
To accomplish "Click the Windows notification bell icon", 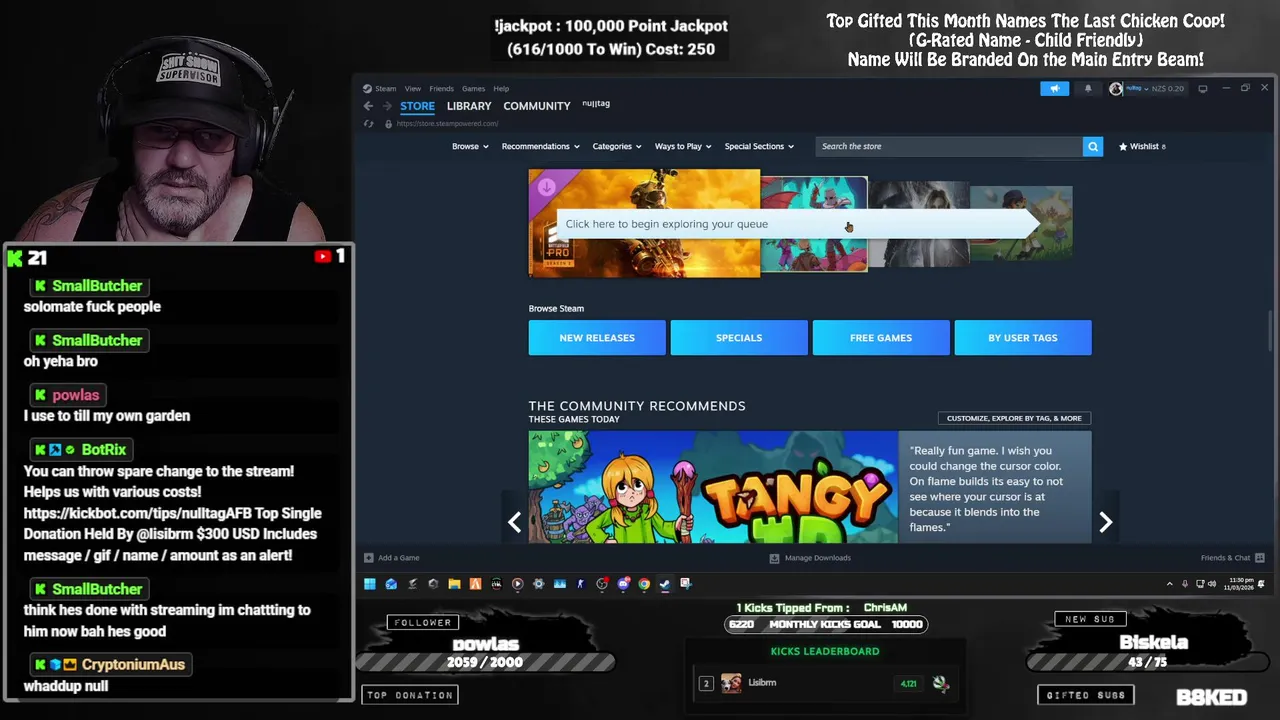I will [1262, 584].
